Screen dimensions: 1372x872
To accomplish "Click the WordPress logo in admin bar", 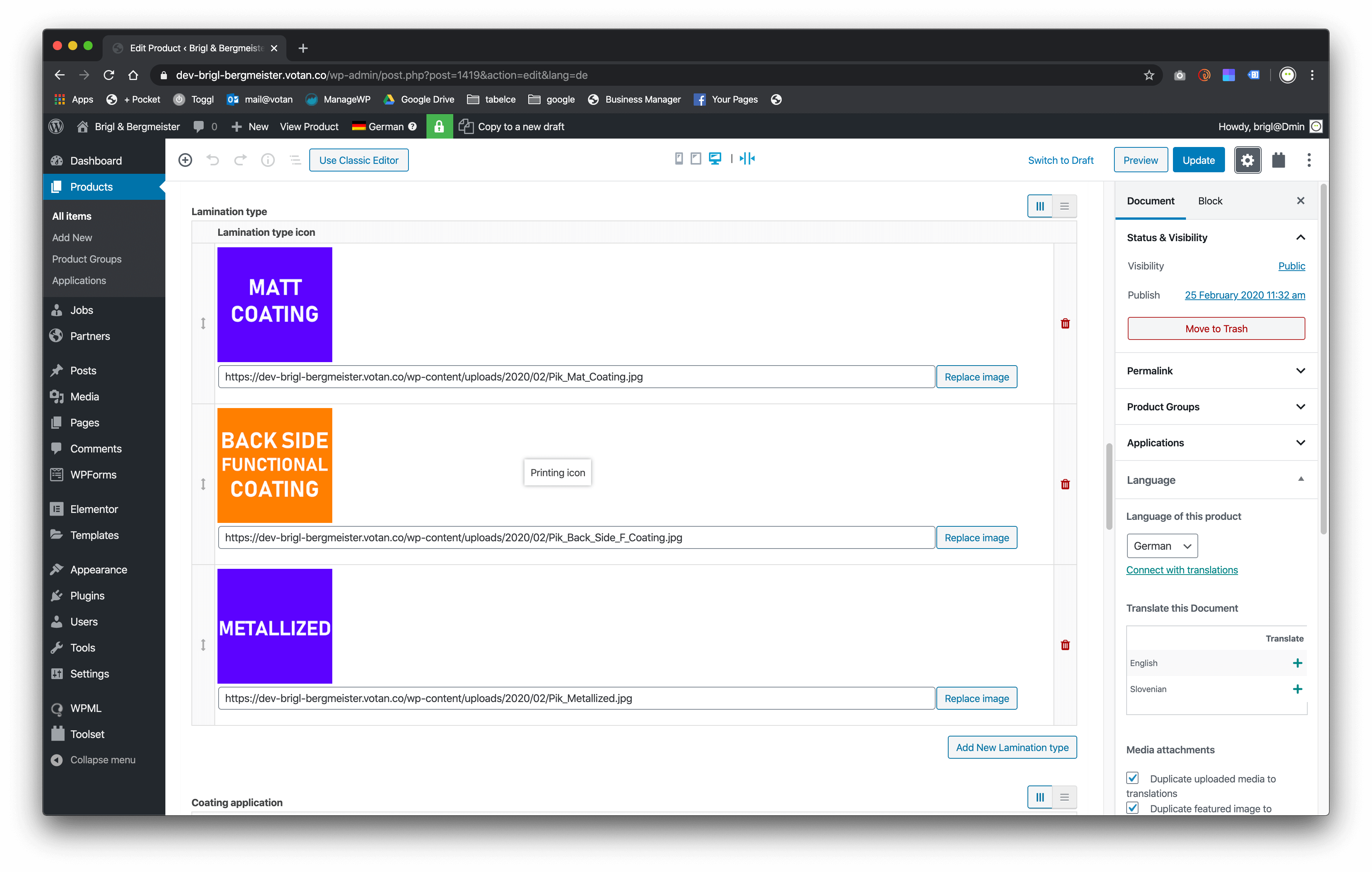I will click(56, 126).
